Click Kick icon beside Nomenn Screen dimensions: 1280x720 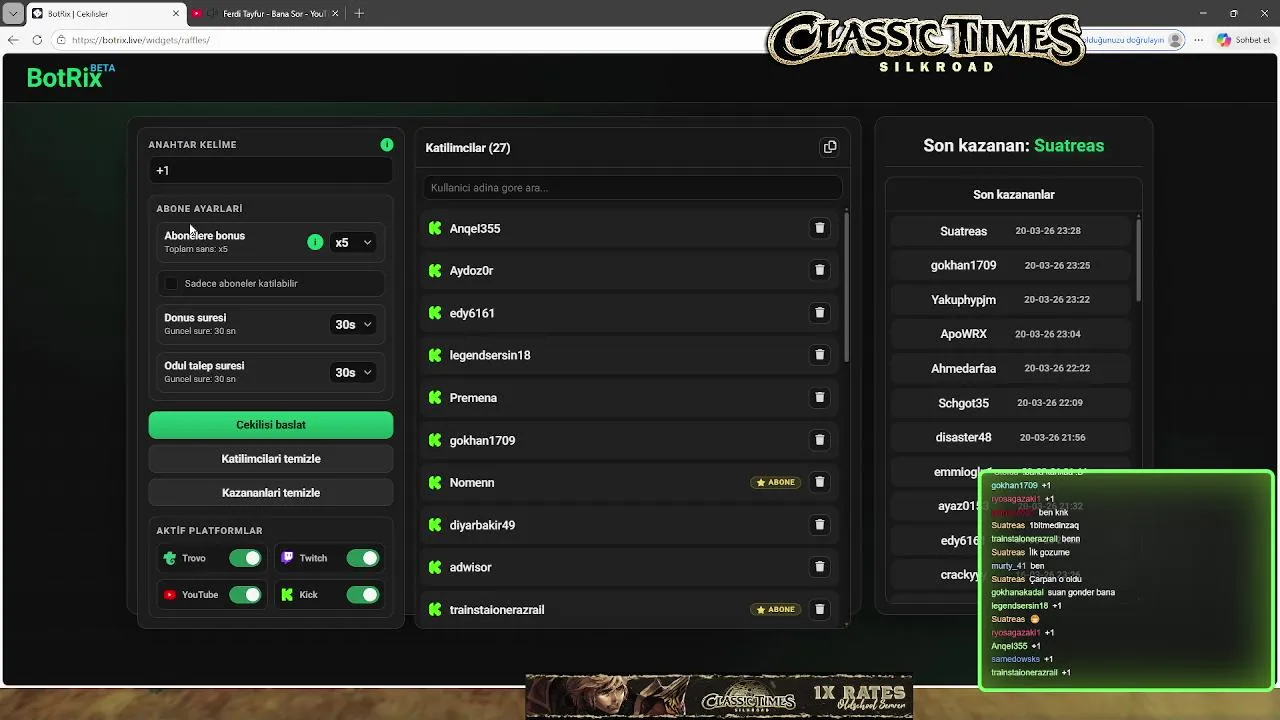pos(435,482)
